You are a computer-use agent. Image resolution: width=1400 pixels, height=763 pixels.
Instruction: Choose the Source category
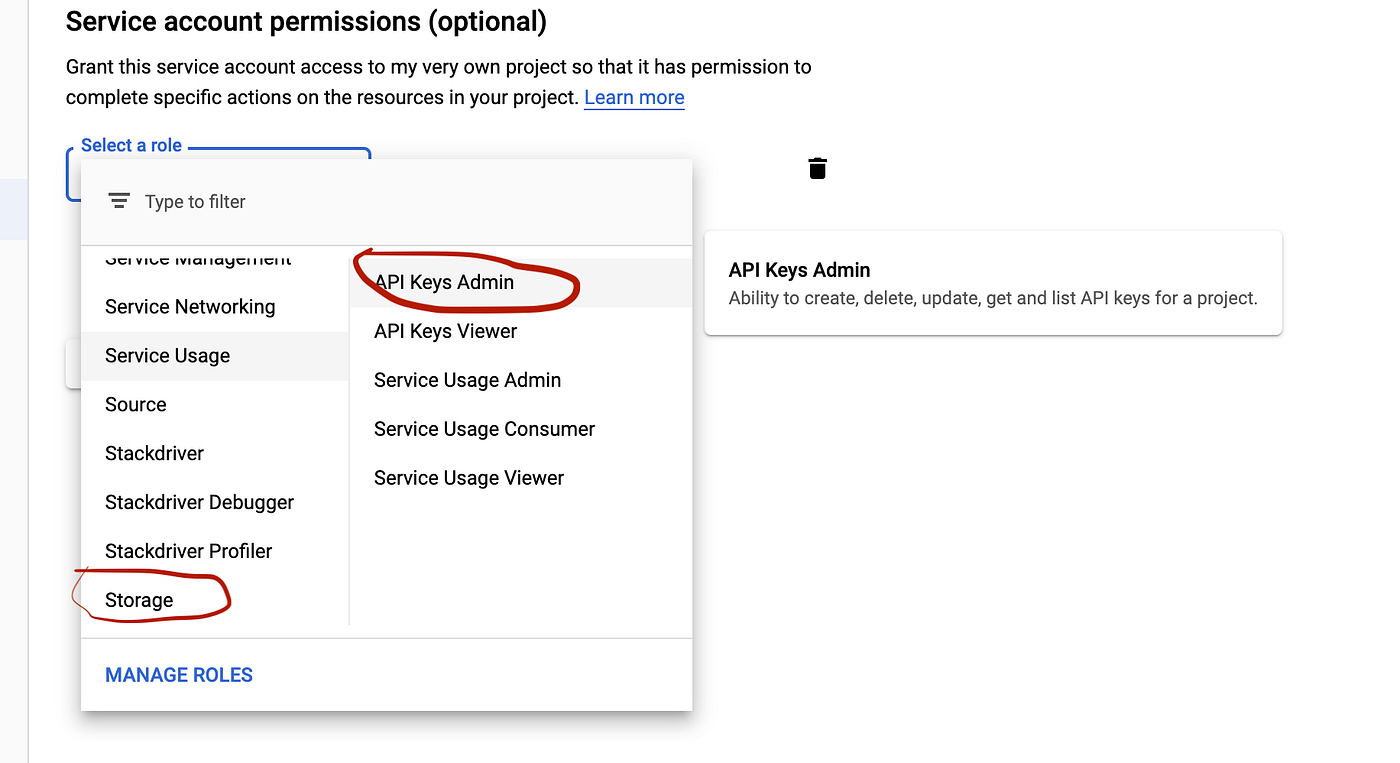tap(136, 404)
